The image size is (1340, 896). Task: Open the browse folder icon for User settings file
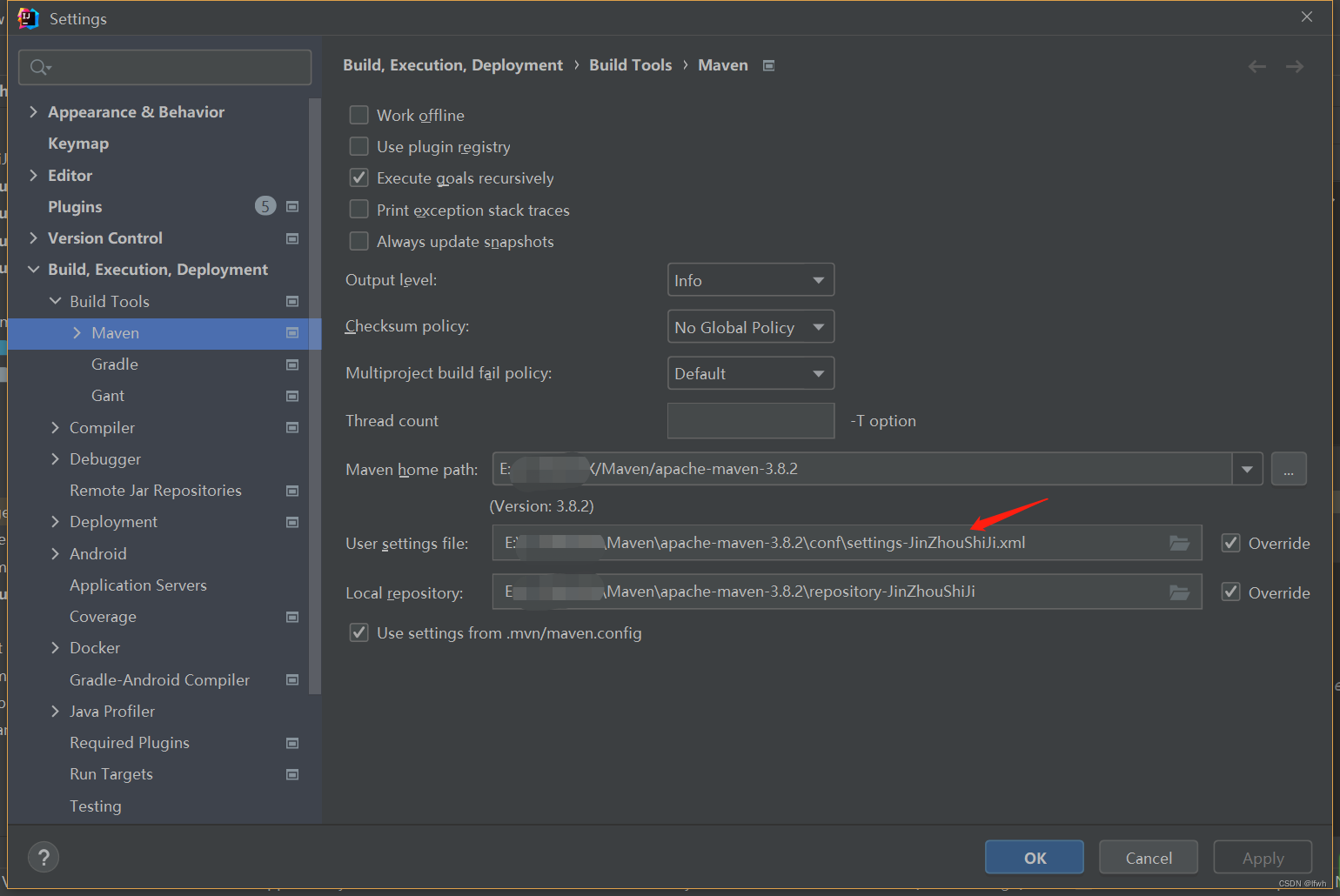coord(1179,543)
